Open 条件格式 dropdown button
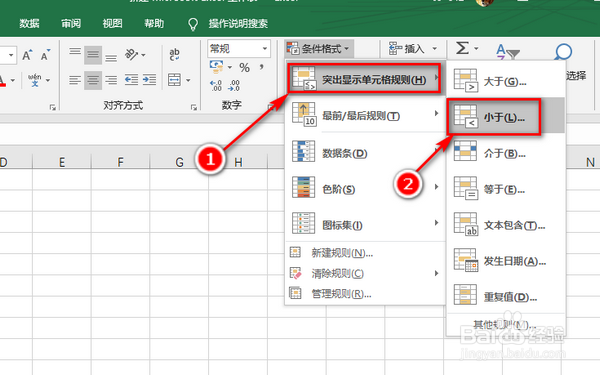 pos(318,49)
